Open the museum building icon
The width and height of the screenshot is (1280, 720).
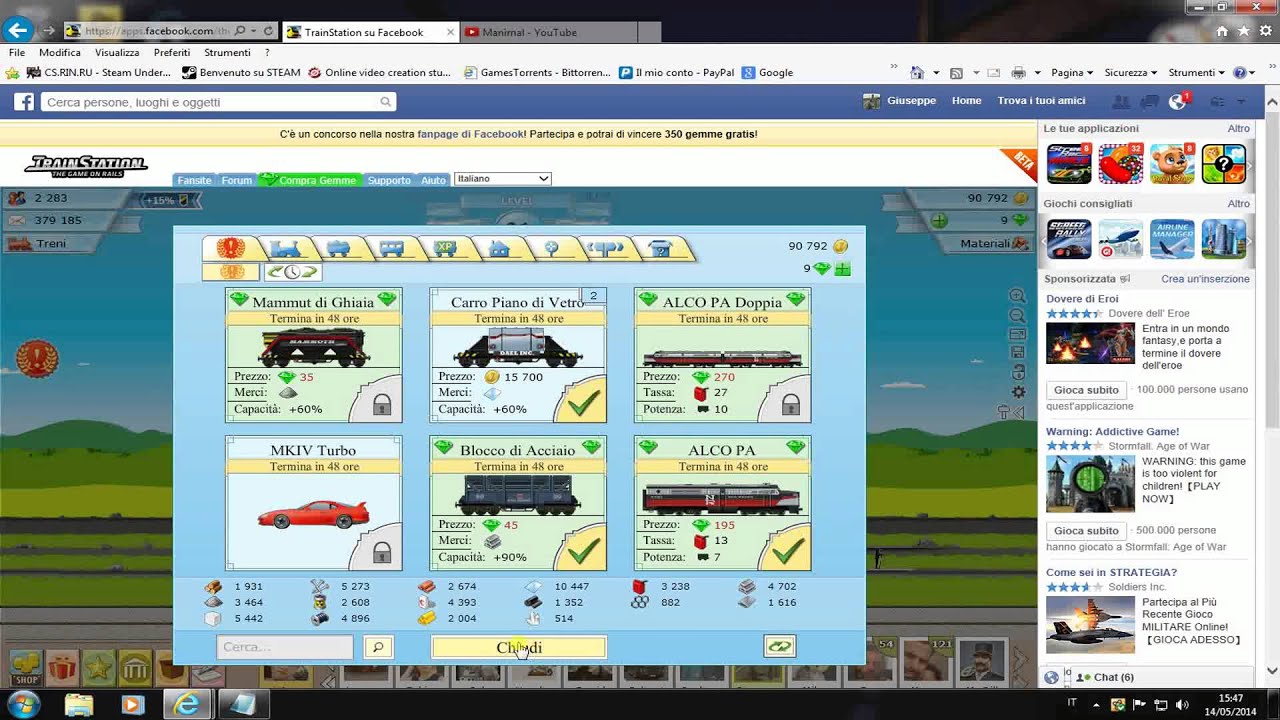click(135, 667)
